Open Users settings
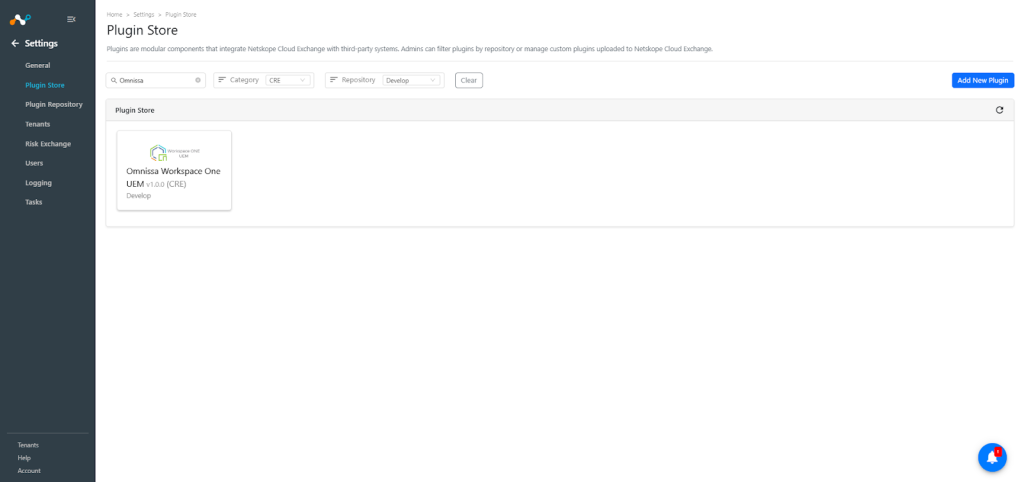The height and width of the screenshot is (482, 1024). tap(35, 163)
